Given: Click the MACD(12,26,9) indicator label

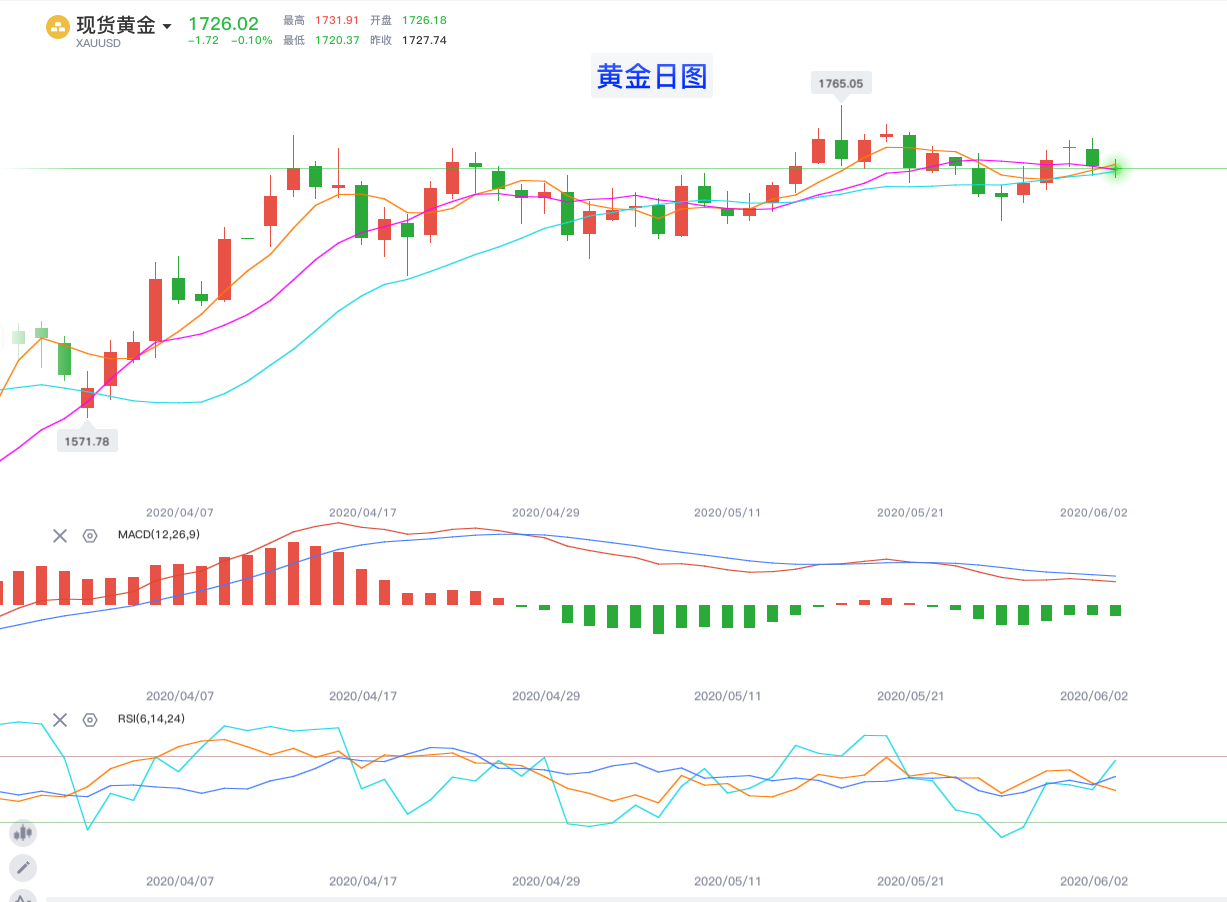Looking at the screenshot, I should coord(158,535).
